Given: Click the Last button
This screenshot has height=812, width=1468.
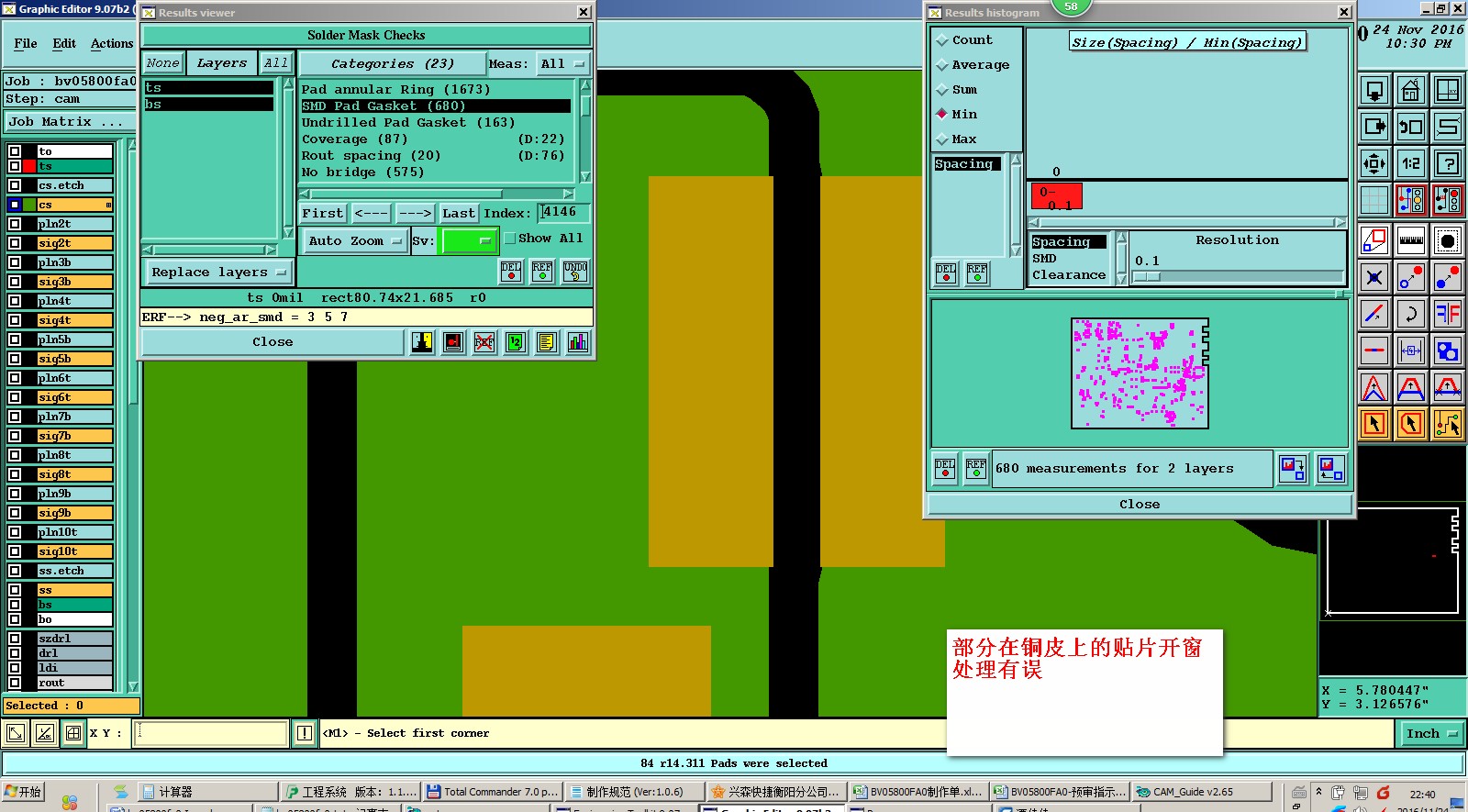Looking at the screenshot, I should (458, 213).
